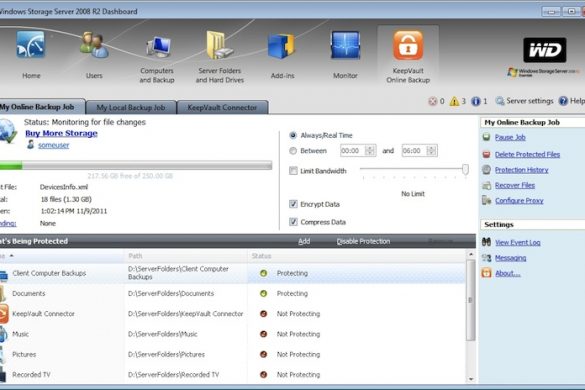Click Music not protecting status icon
This screenshot has width=585, height=390.
263,334
